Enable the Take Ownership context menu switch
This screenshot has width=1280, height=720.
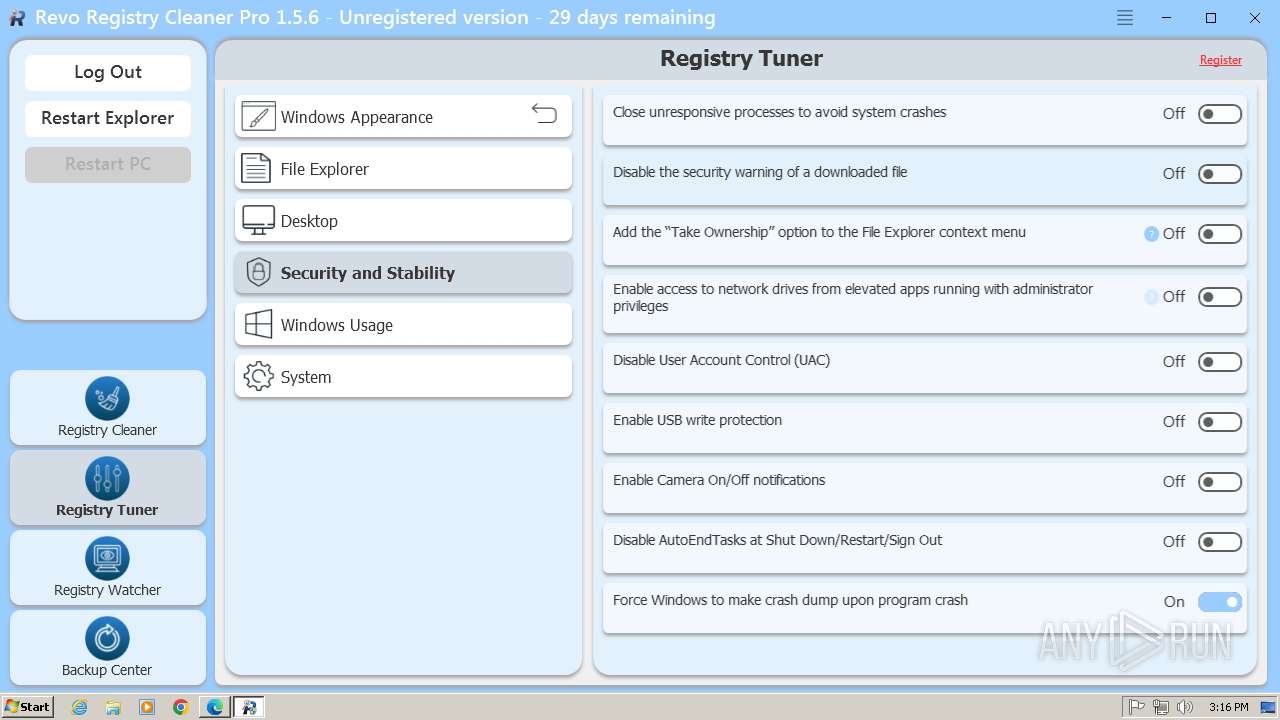pyautogui.click(x=1220, y=234)
